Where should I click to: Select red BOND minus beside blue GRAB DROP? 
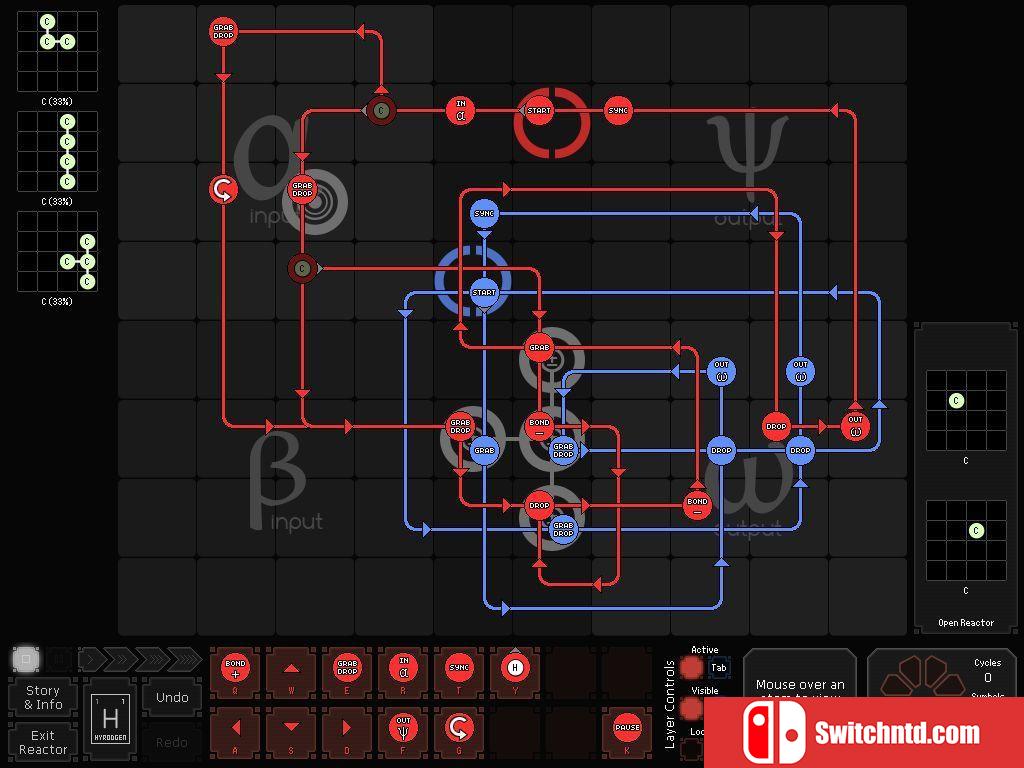[x=539, y=426]
